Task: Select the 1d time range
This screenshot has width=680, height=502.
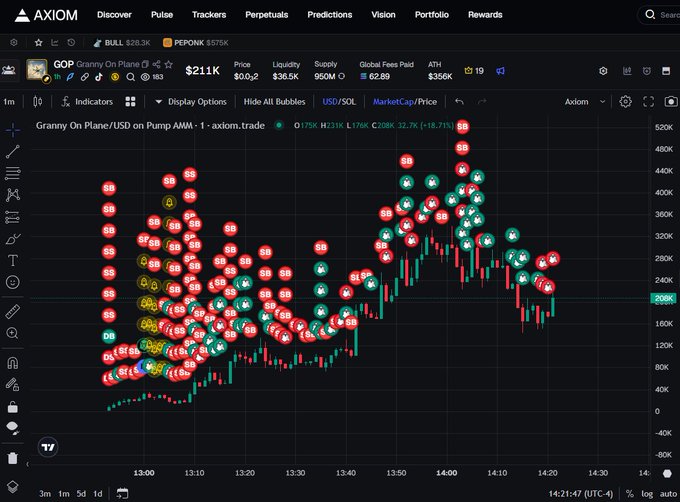Action: (x=98, y=494)
